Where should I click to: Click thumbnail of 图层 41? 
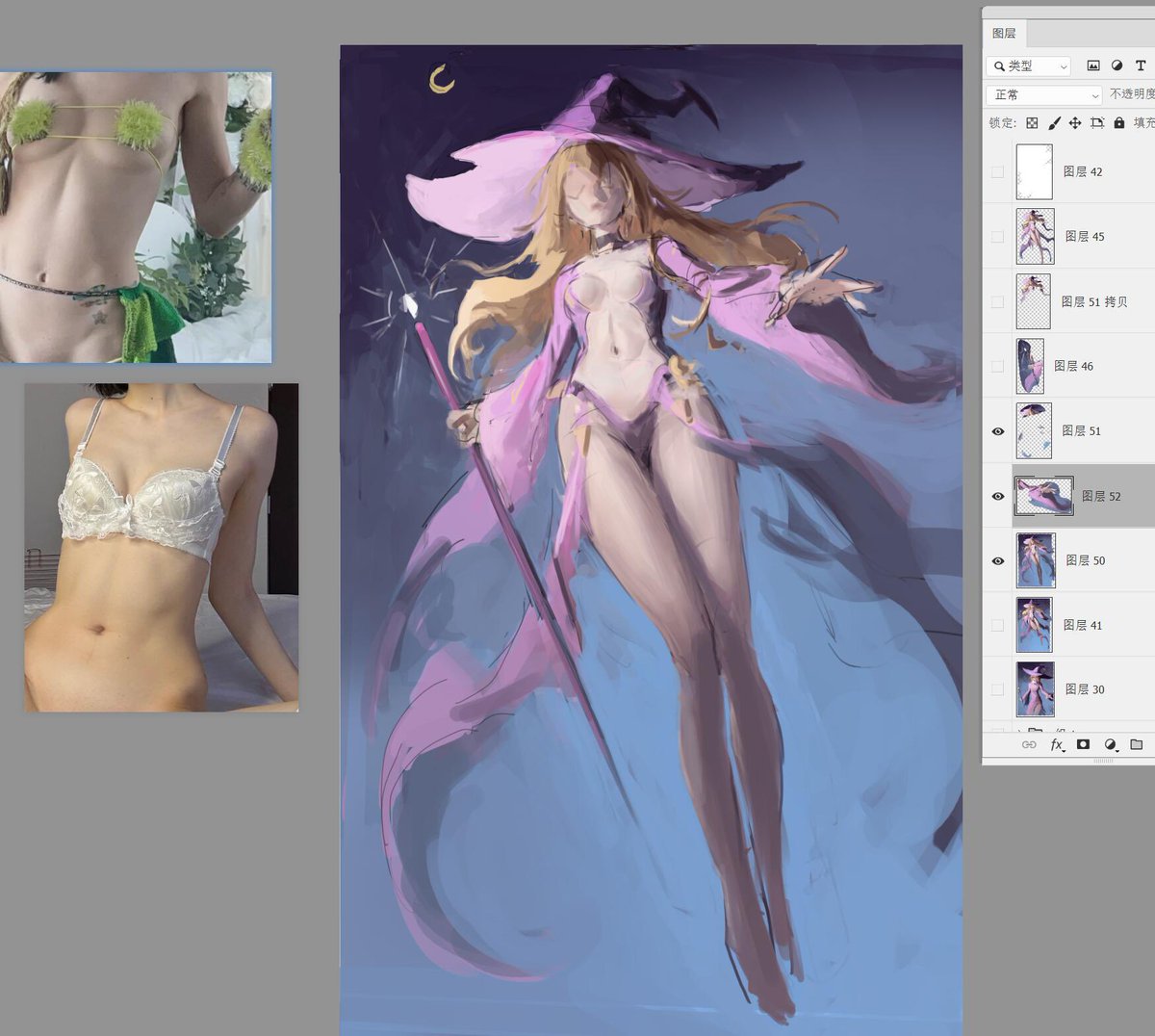[1035, 625]
